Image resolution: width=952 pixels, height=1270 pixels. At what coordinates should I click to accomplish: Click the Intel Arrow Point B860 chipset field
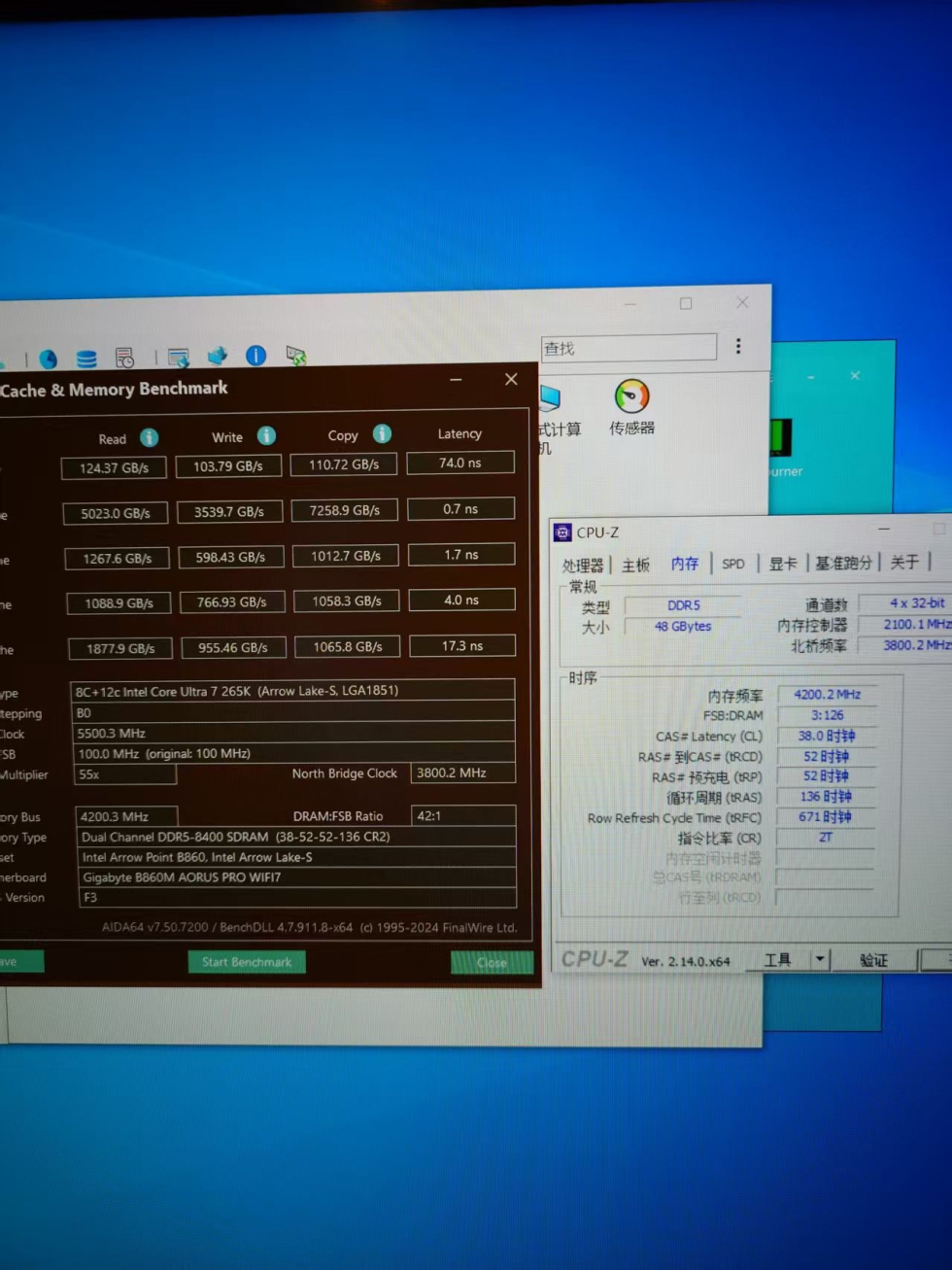coord(296,857)
